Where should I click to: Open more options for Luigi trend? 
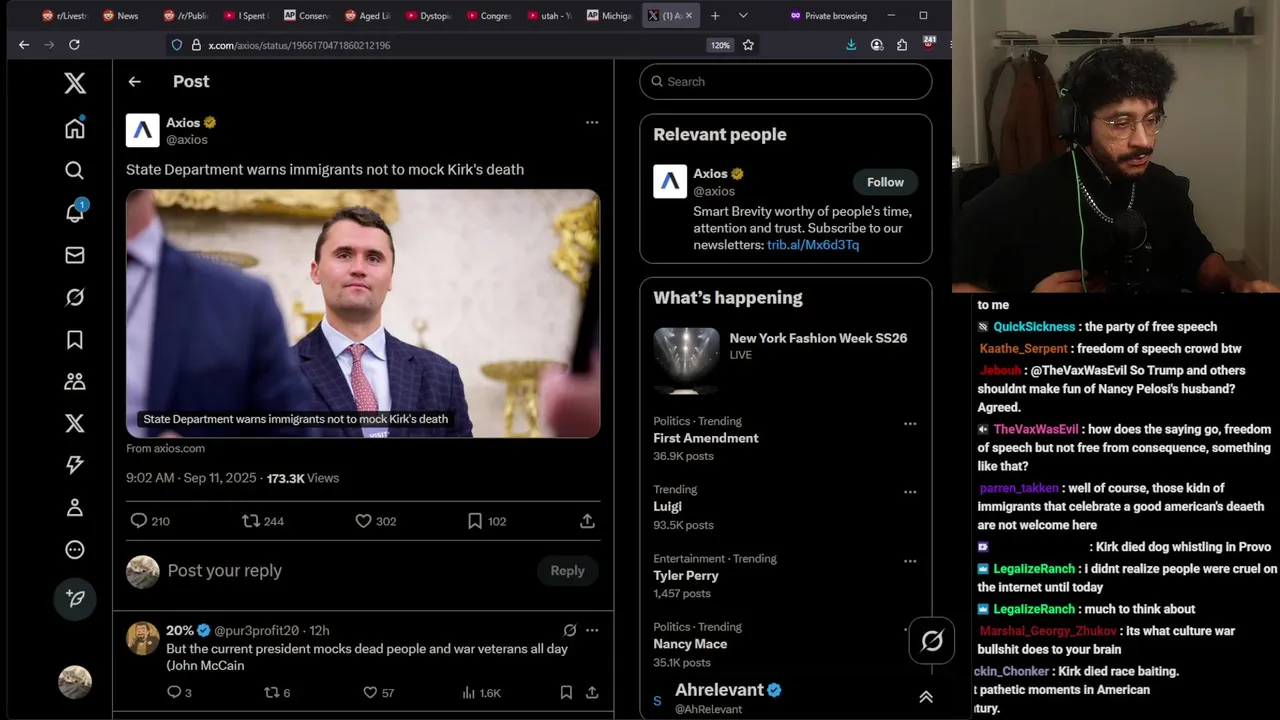click(910, 492)
